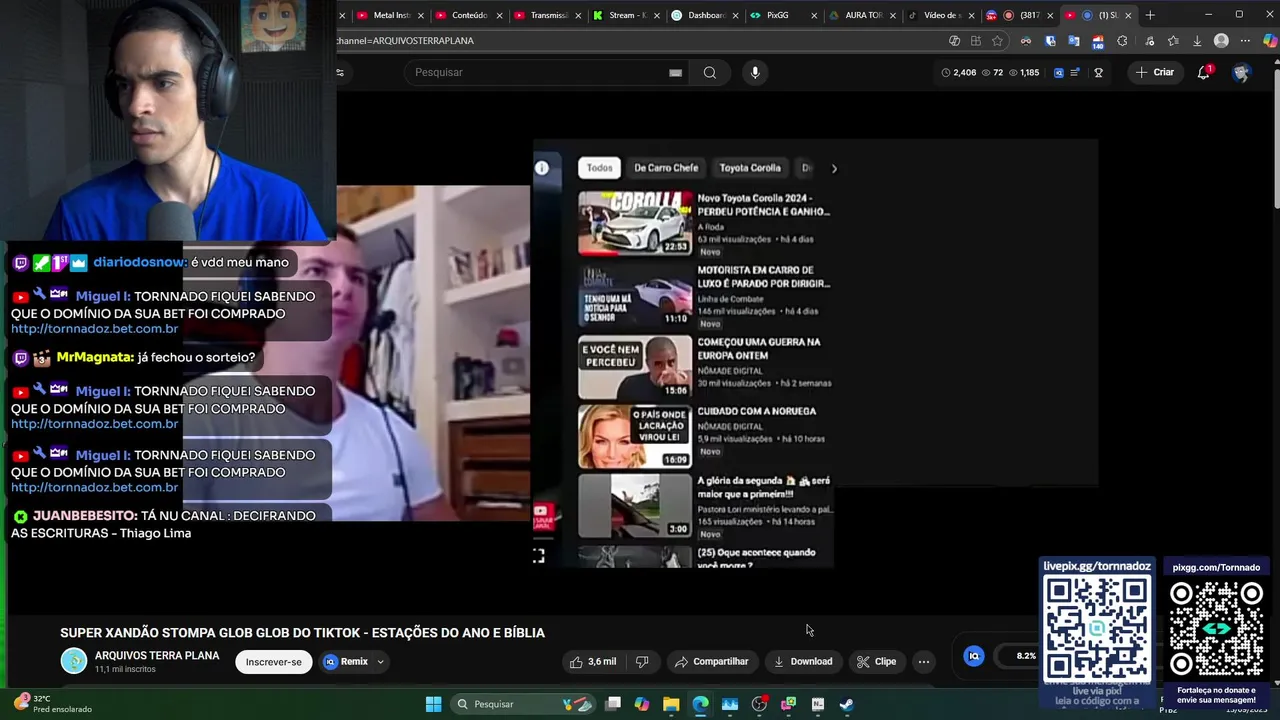The height and width of the screenshot is (720, 1280).
Task: Click the blue IQ badge beside 8.2%
Action: [974, 656]
